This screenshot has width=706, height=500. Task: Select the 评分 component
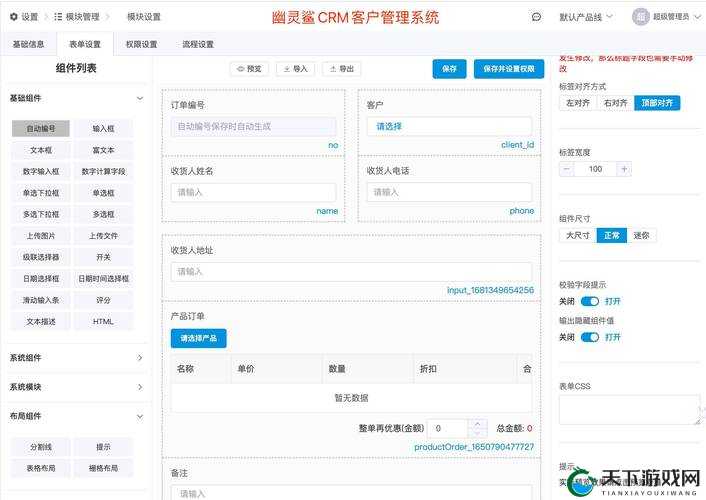[104, 300]
